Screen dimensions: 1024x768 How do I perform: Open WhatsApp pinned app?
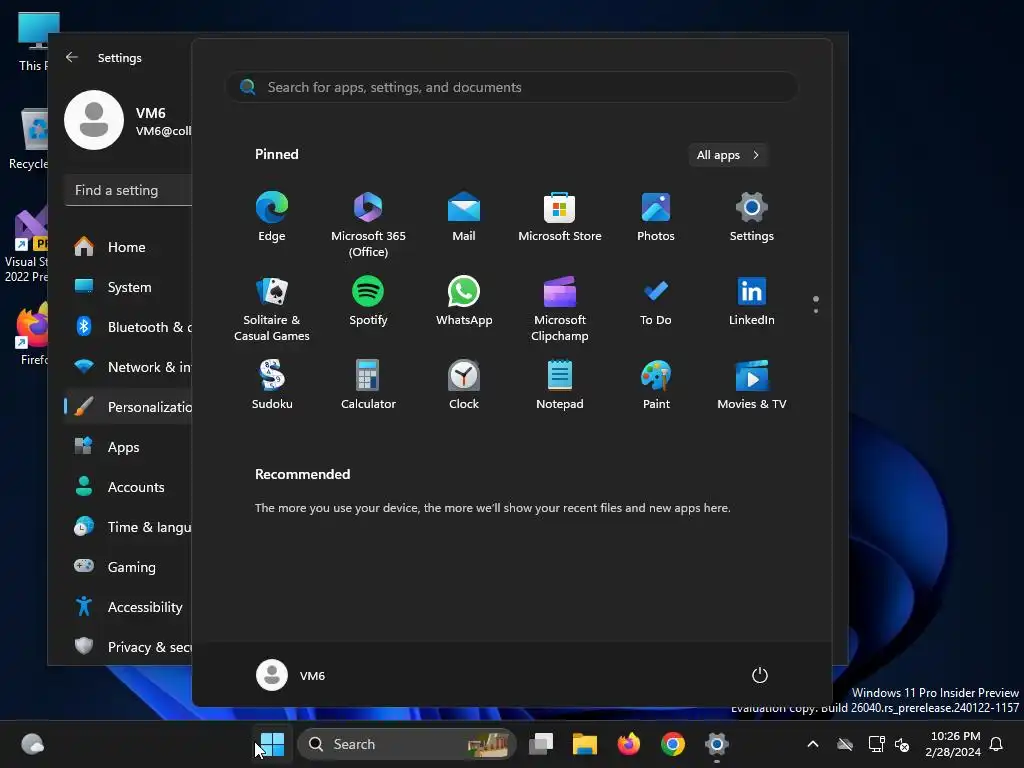coord(464,300)
